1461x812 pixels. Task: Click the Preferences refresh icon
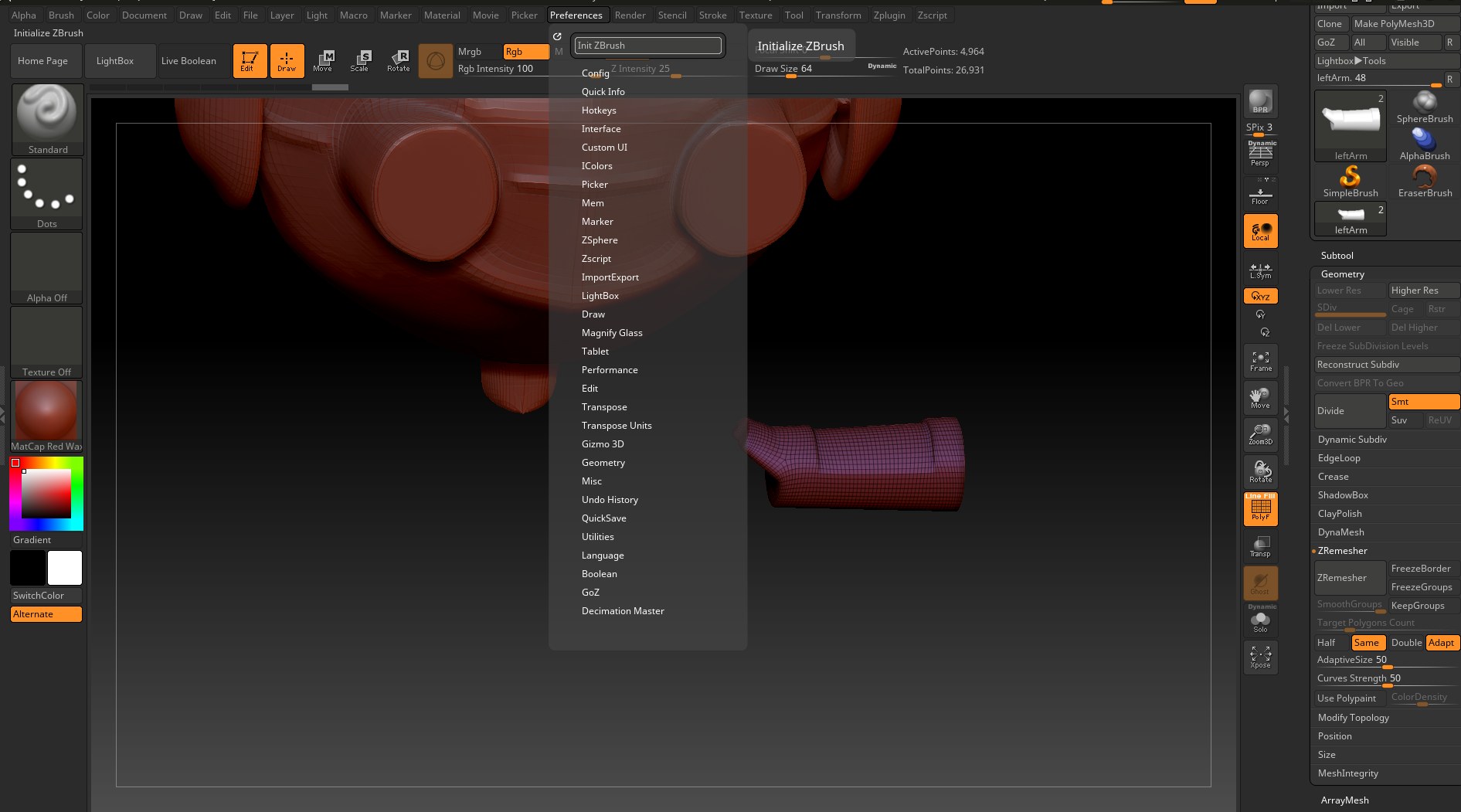557,36
